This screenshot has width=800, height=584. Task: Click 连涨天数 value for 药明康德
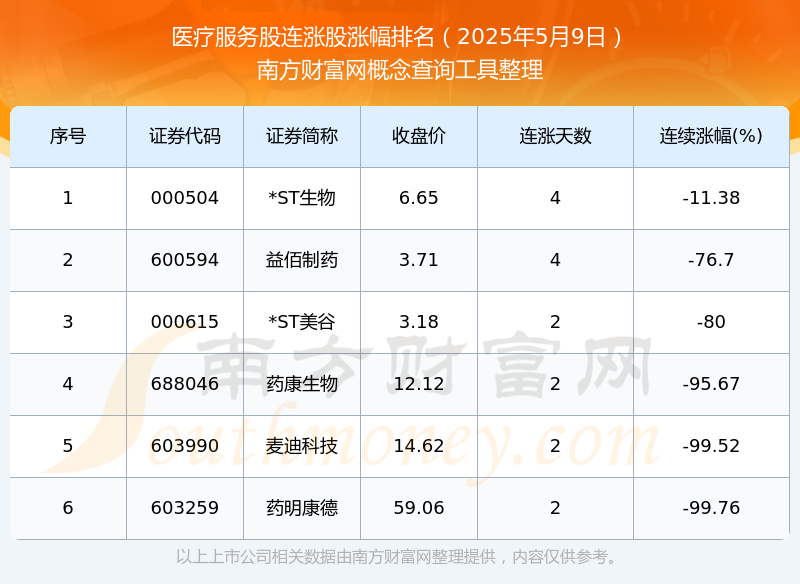[555, 507]
